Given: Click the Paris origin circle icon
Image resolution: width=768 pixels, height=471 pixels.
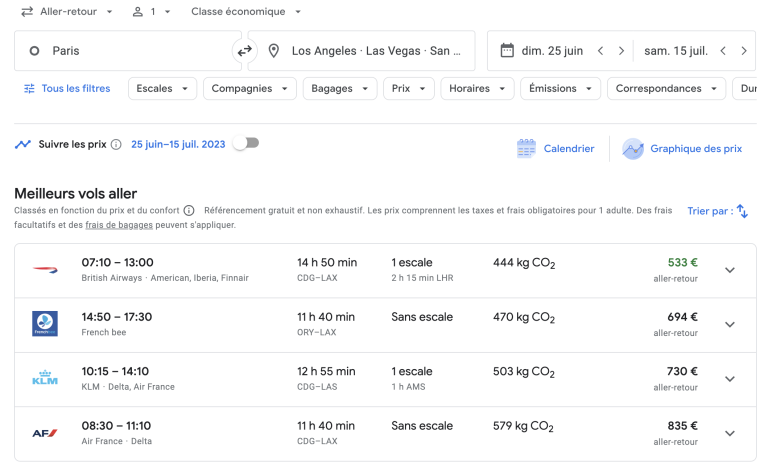Looking at the screenshot, I should tap(34, 50).
